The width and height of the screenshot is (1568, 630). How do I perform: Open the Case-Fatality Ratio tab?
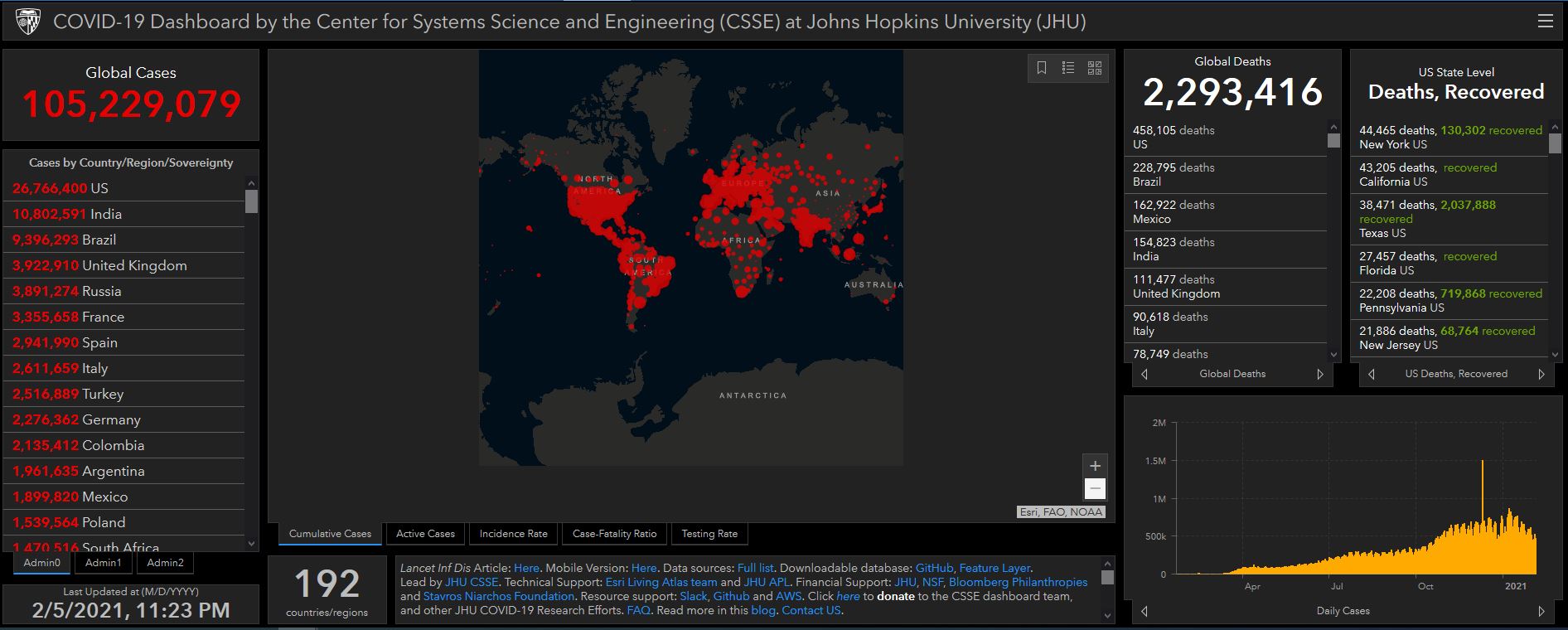click(x=614, y=534)
